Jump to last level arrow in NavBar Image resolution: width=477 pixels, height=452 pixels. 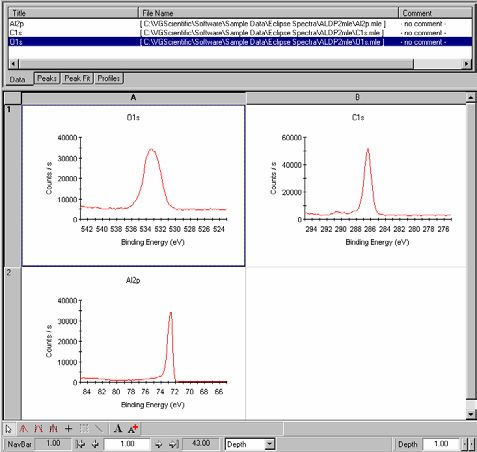click(173, 444)
